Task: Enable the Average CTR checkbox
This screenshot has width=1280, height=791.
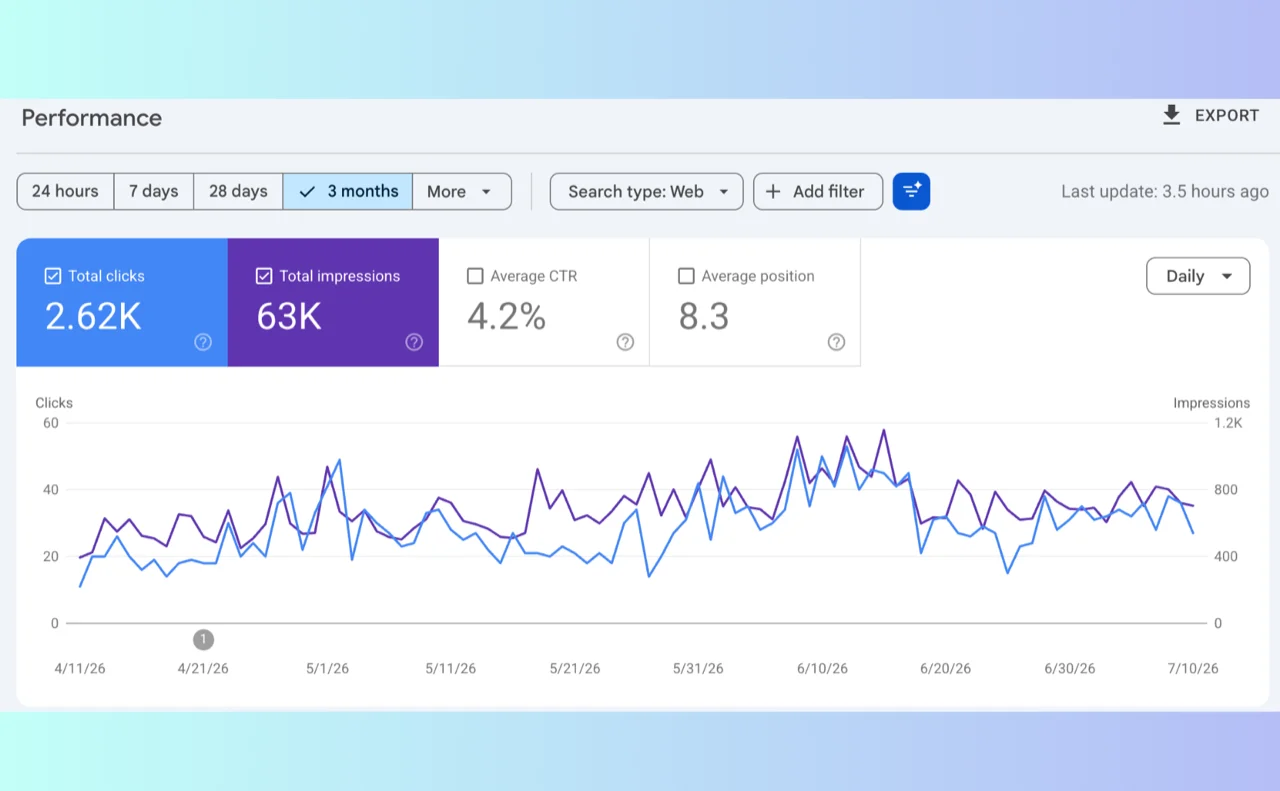Action: tap(475, 276)
